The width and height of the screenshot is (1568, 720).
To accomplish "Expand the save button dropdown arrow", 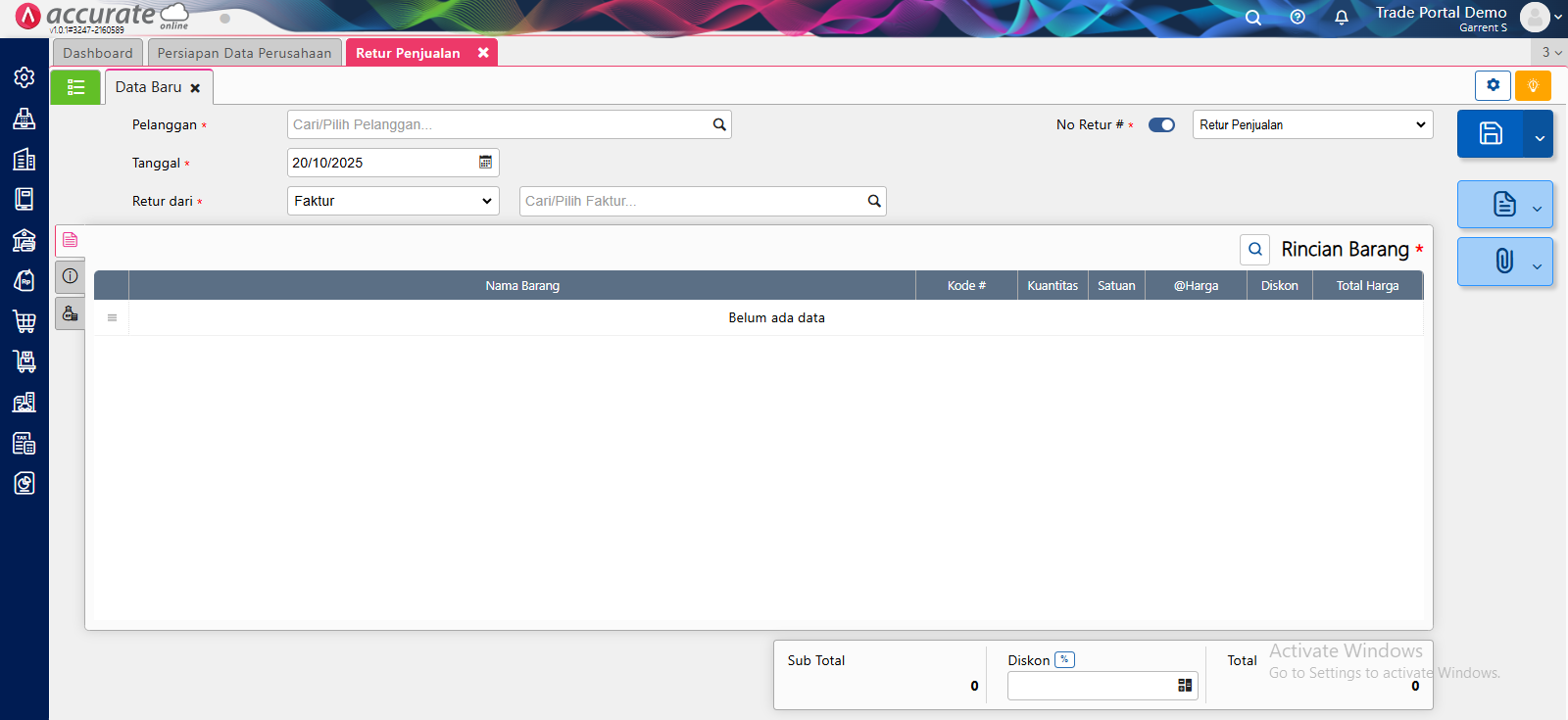I will [1539, 136].
